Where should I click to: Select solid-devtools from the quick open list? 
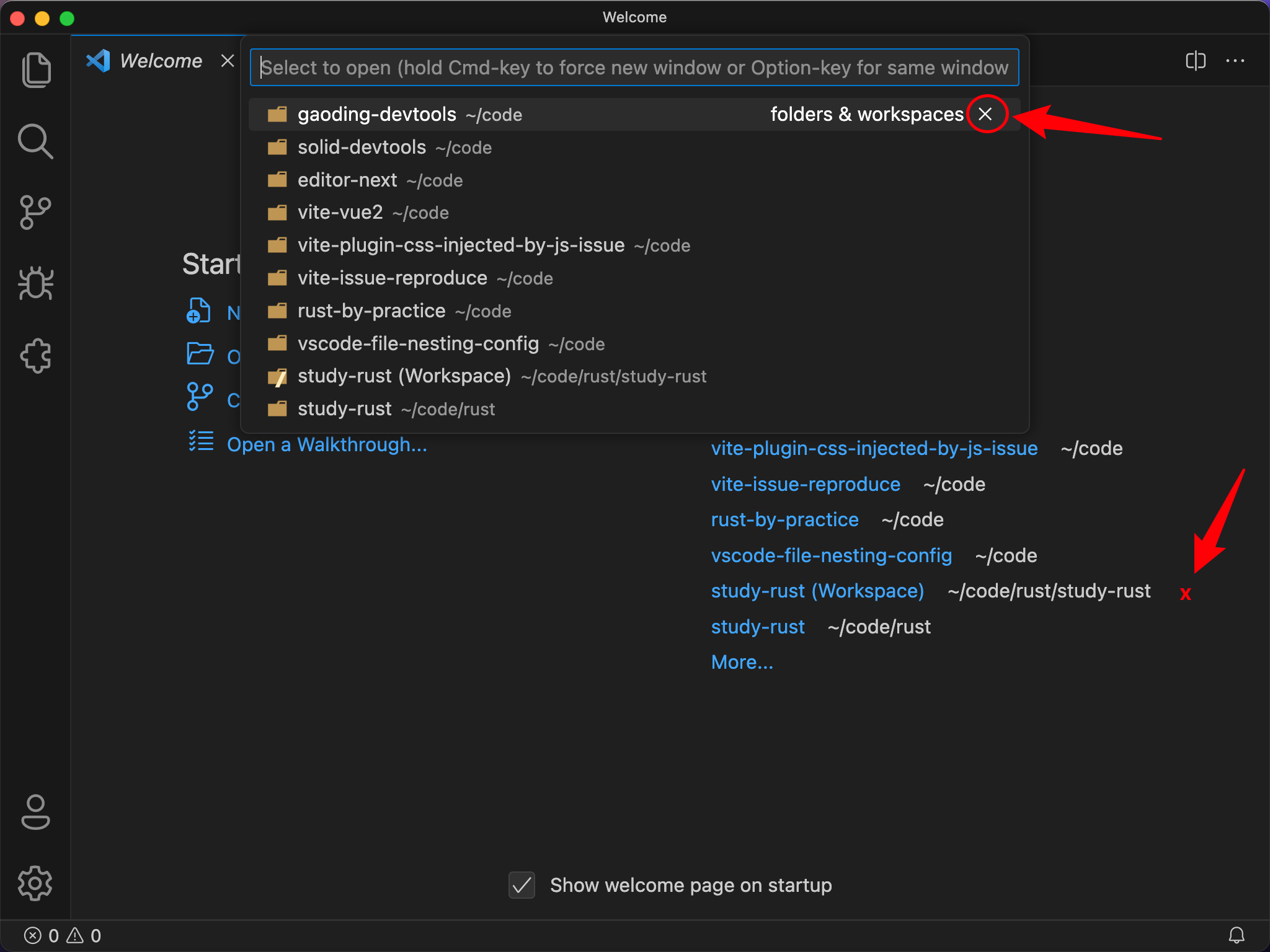pos(361,147)
